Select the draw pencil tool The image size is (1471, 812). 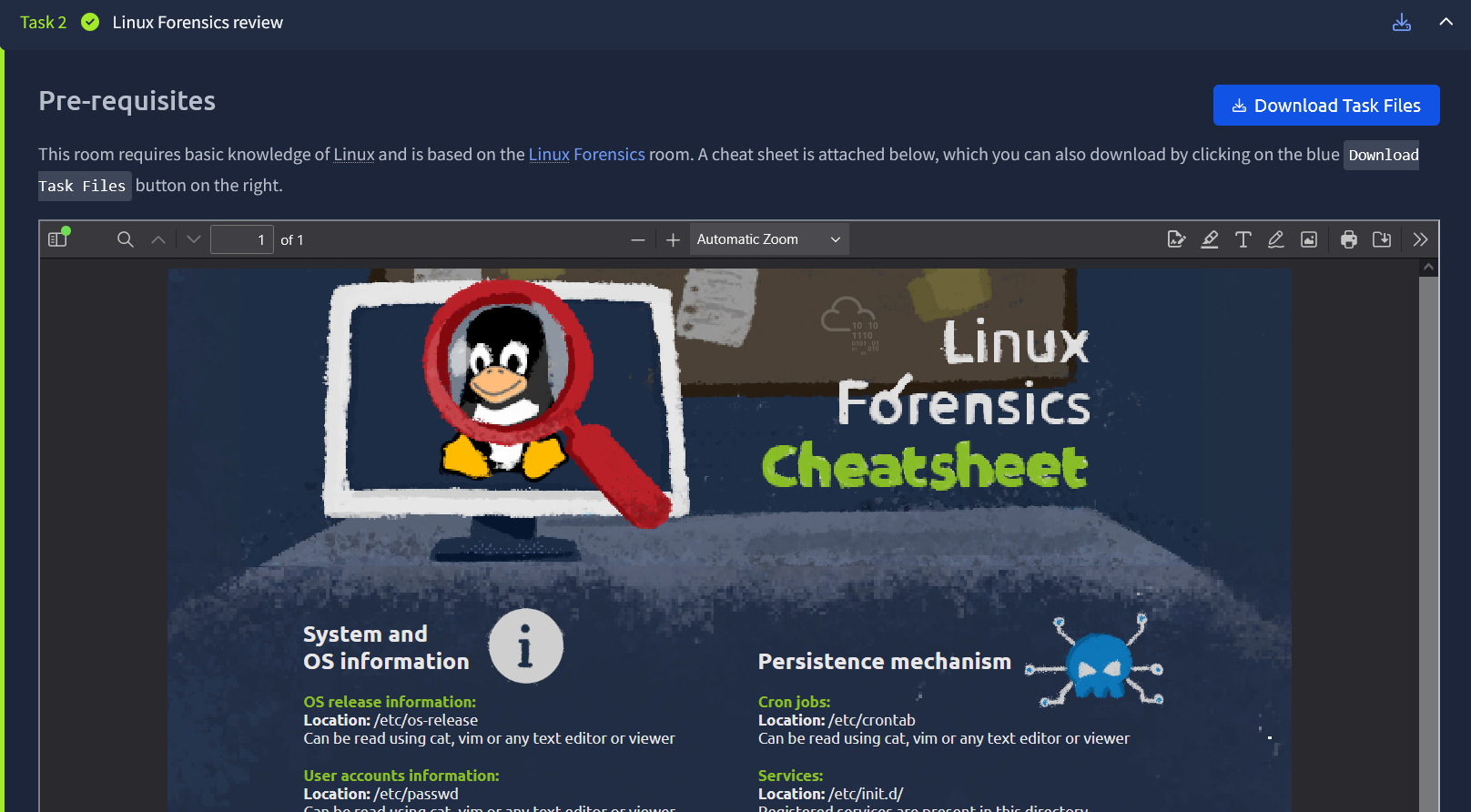[x=1275, y=239]
